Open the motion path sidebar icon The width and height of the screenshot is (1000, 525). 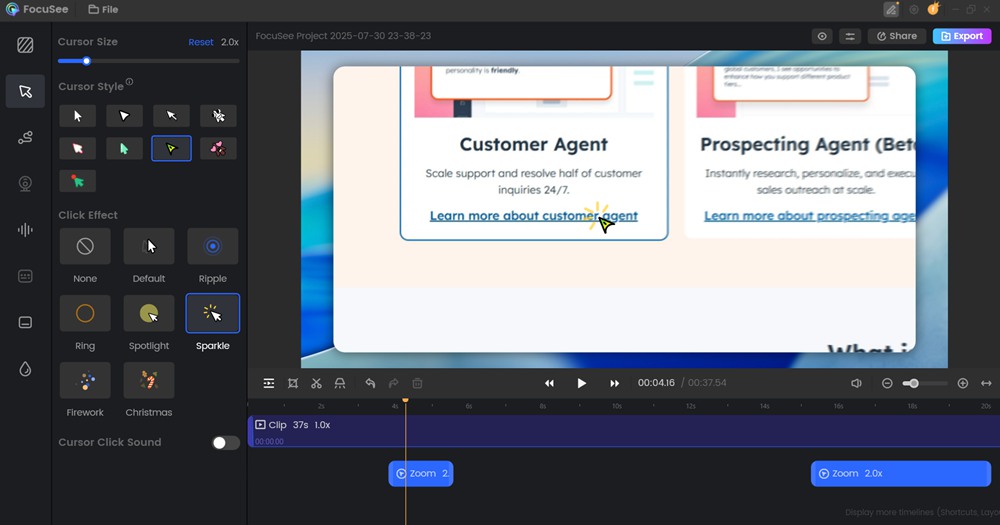tap(25, 137)
